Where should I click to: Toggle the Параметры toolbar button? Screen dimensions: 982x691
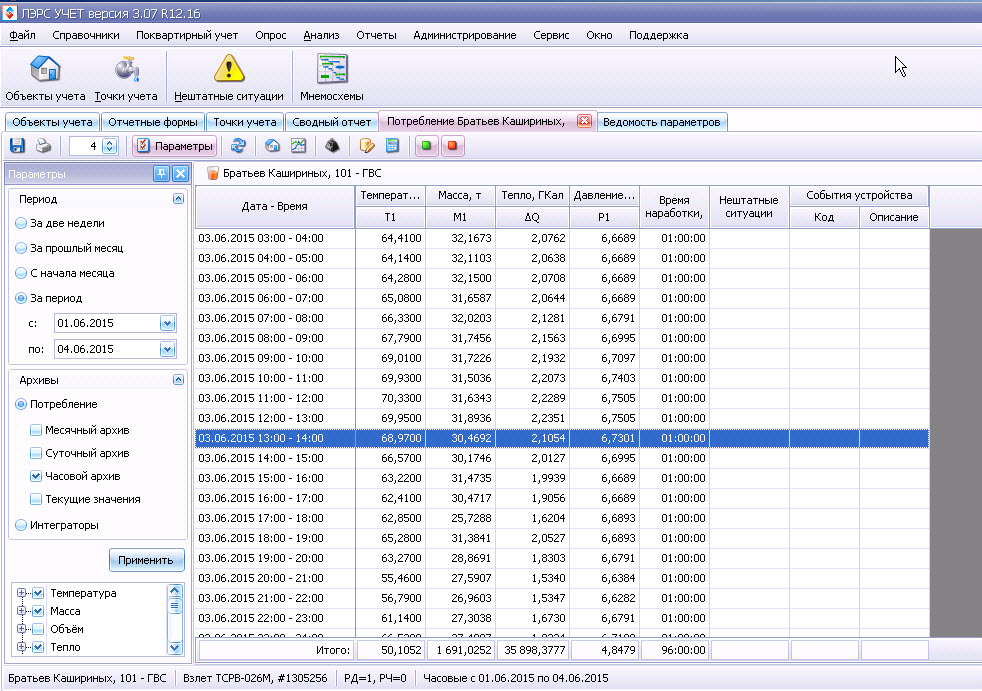(x=175, y=146)
